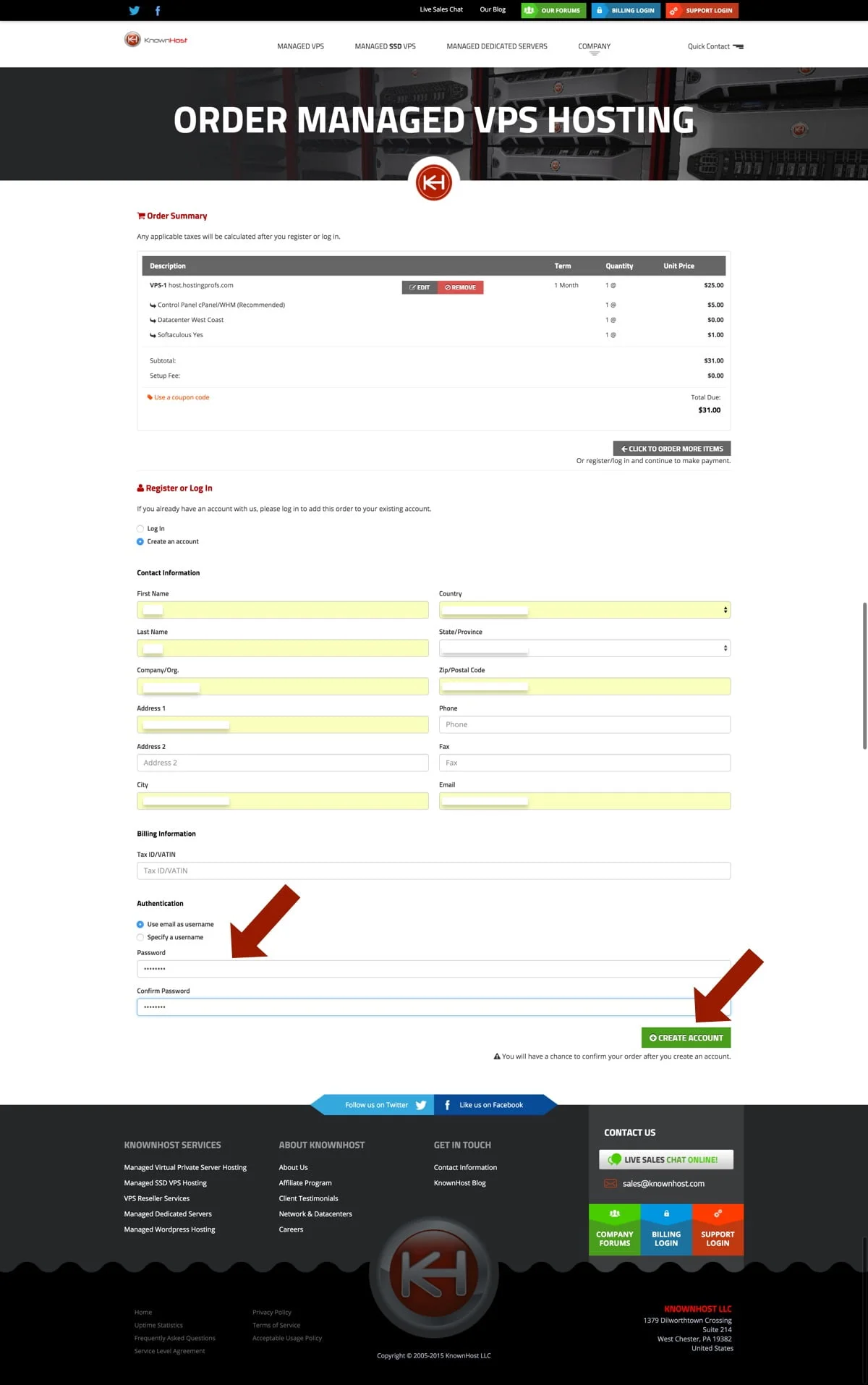Image resolution: width=868 pixels, height=1385 pixels.
Task: Click the envelope icon beside sales email
Action: click(610, 1183)
